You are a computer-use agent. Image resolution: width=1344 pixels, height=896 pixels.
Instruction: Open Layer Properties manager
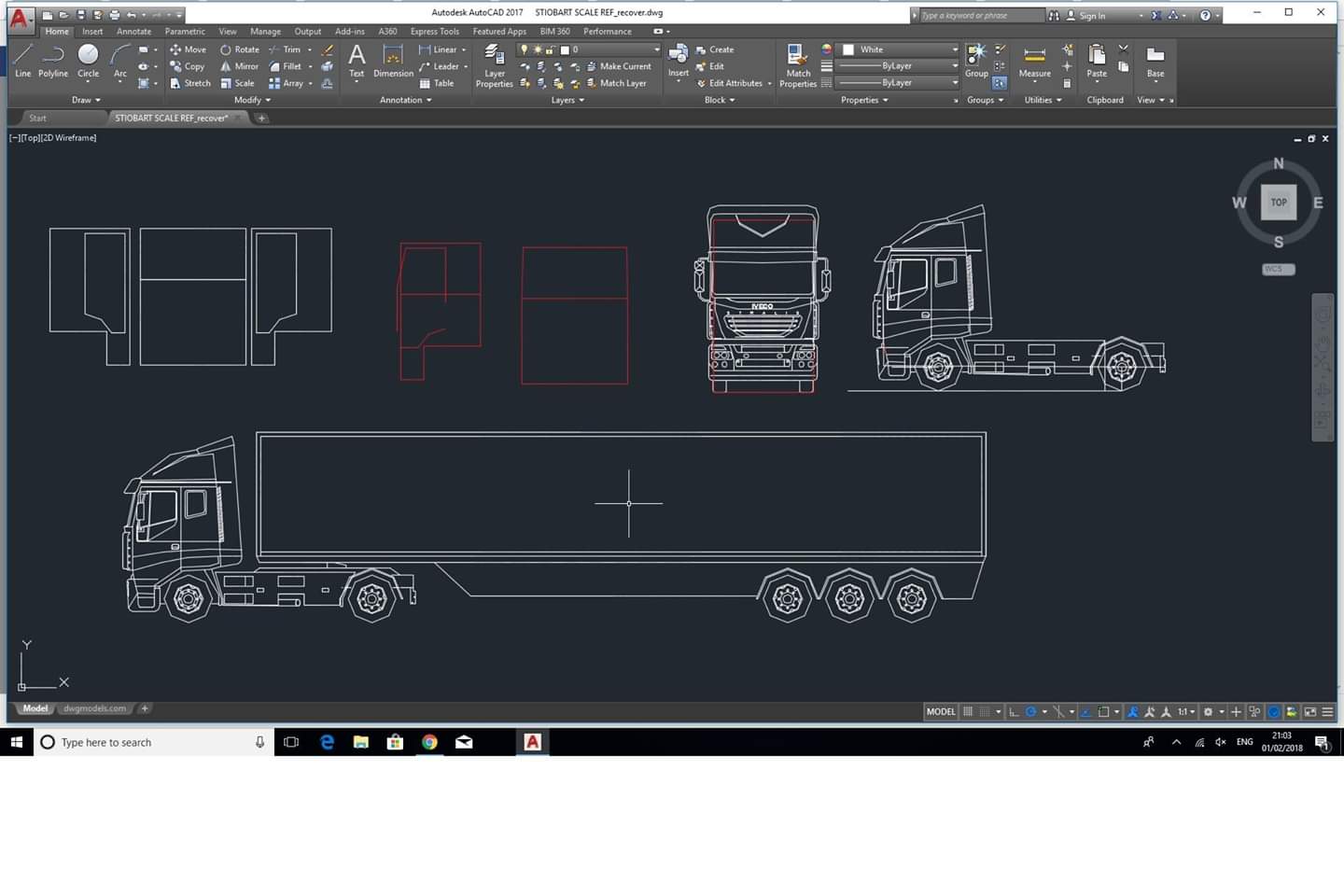tap(494, 65)
